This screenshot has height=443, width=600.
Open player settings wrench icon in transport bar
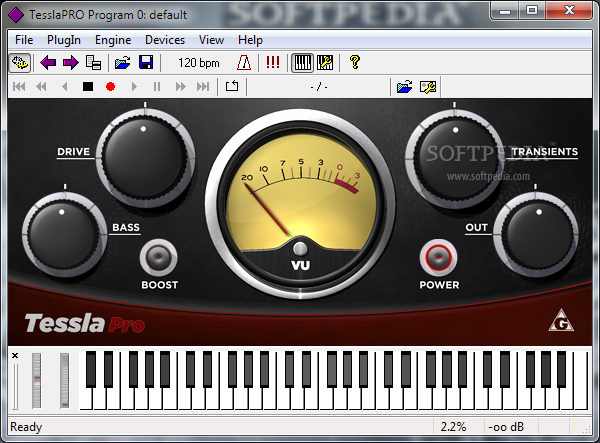tap(428, 87)
